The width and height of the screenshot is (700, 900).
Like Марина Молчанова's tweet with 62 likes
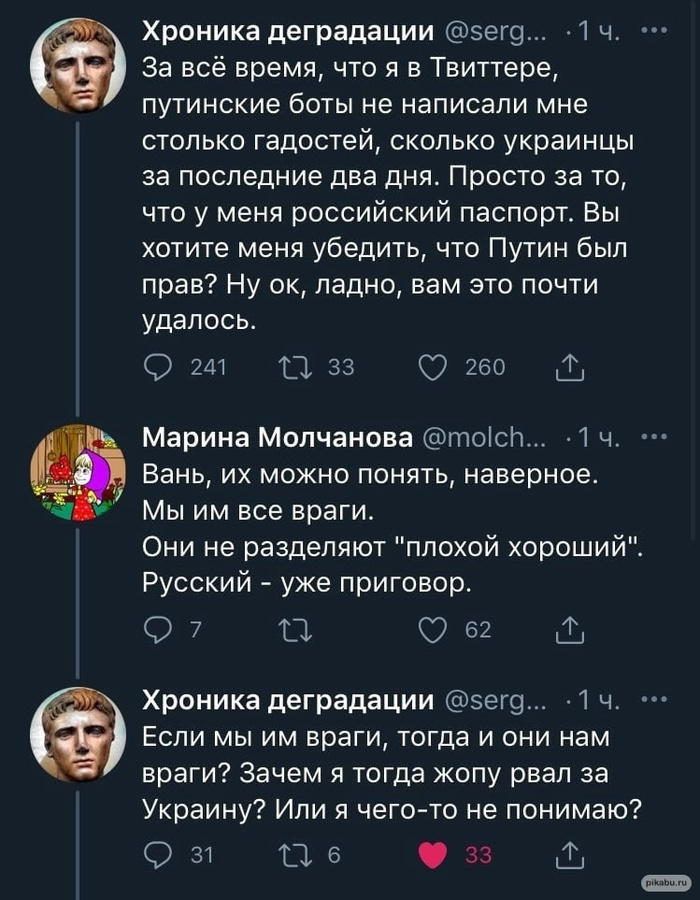[432, 629]
